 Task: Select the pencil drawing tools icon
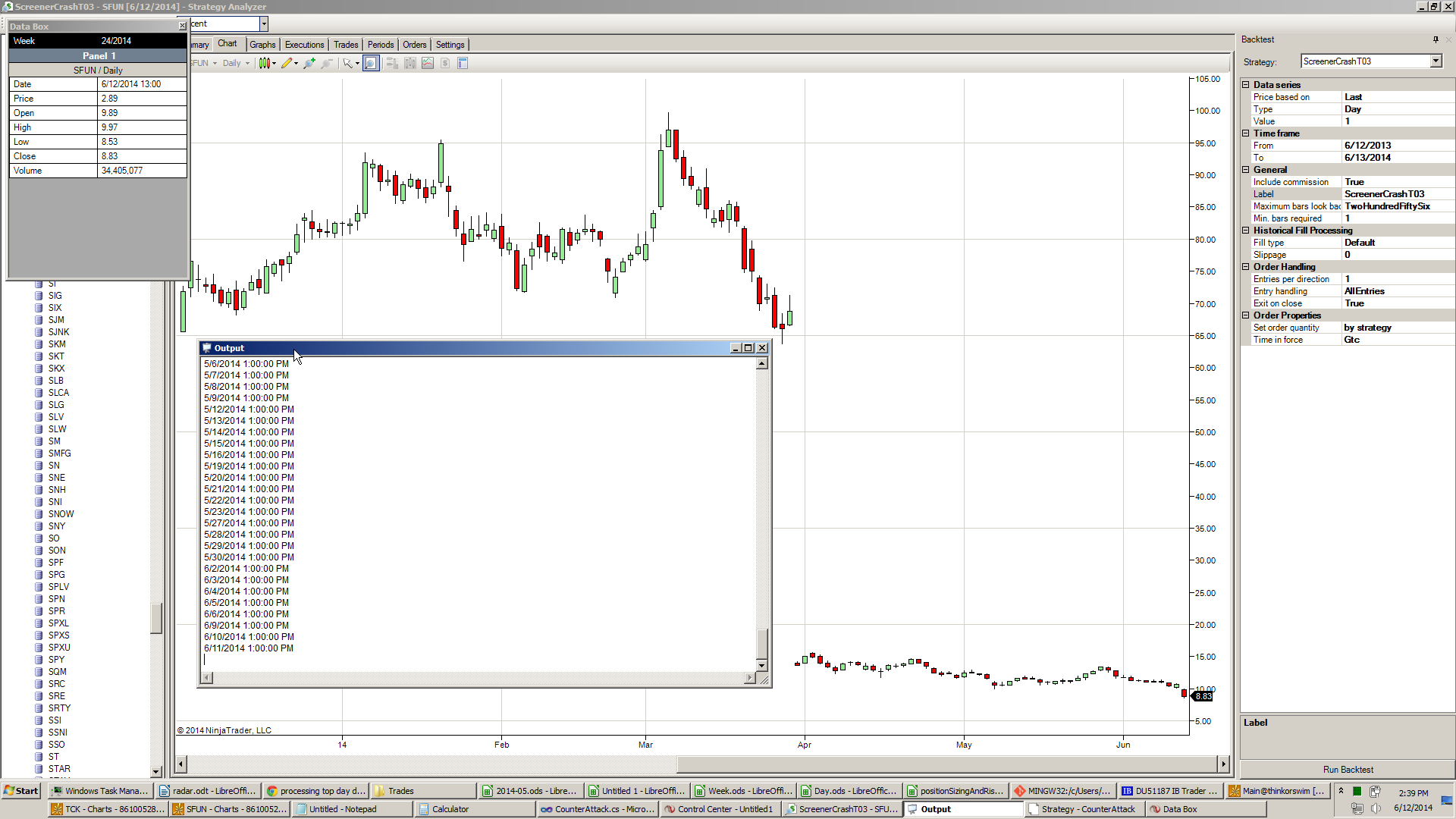click(x=287, y=63)
